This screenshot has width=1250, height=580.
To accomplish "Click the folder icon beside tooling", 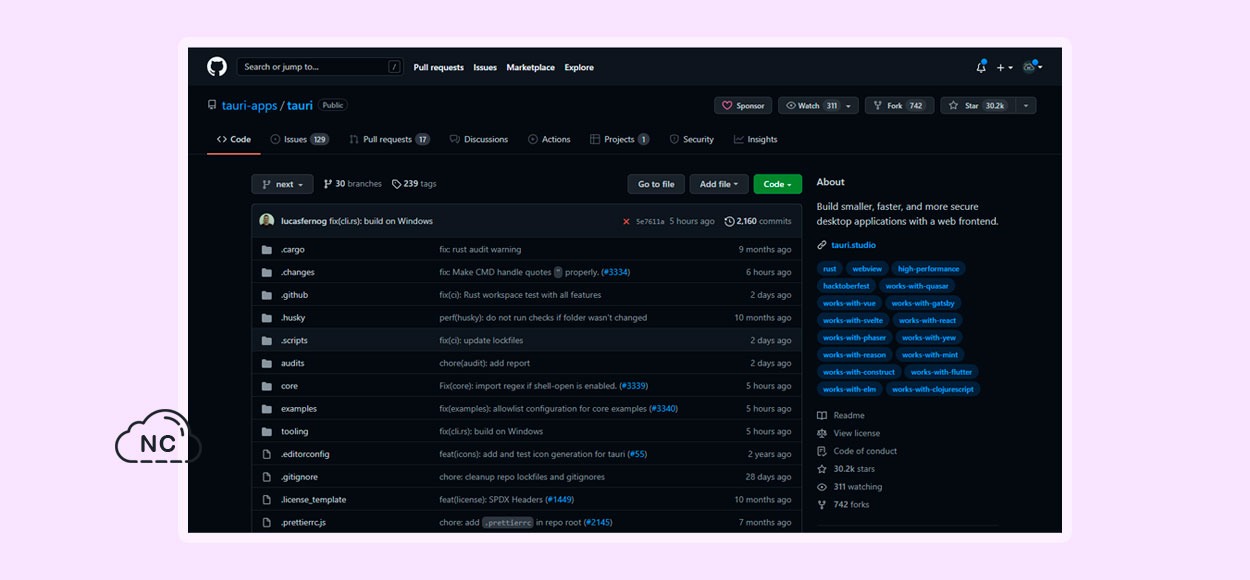I will pyautogui.click(x=267, y=432).
